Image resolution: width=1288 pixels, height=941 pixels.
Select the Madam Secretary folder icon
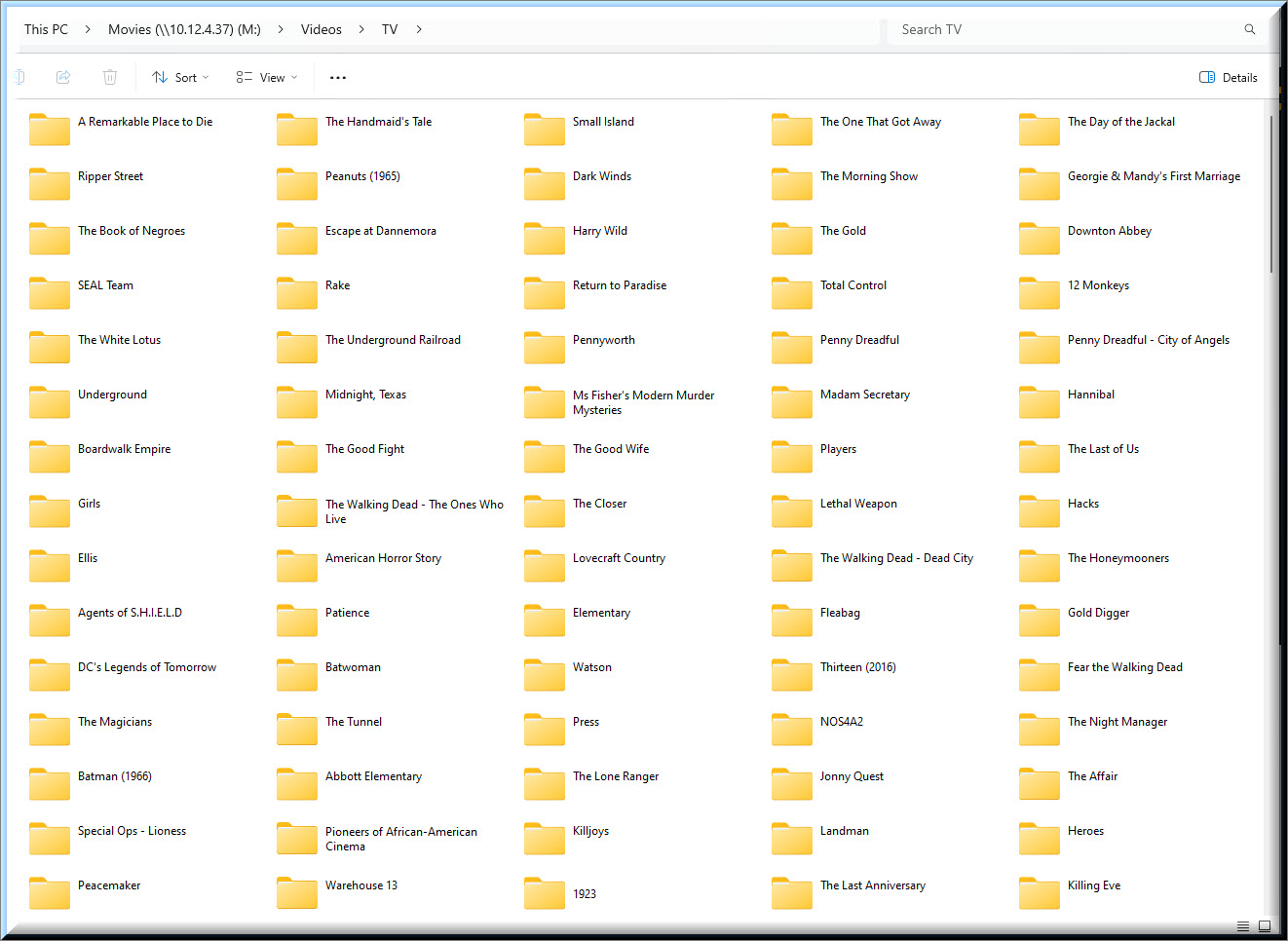pos(792,401)
